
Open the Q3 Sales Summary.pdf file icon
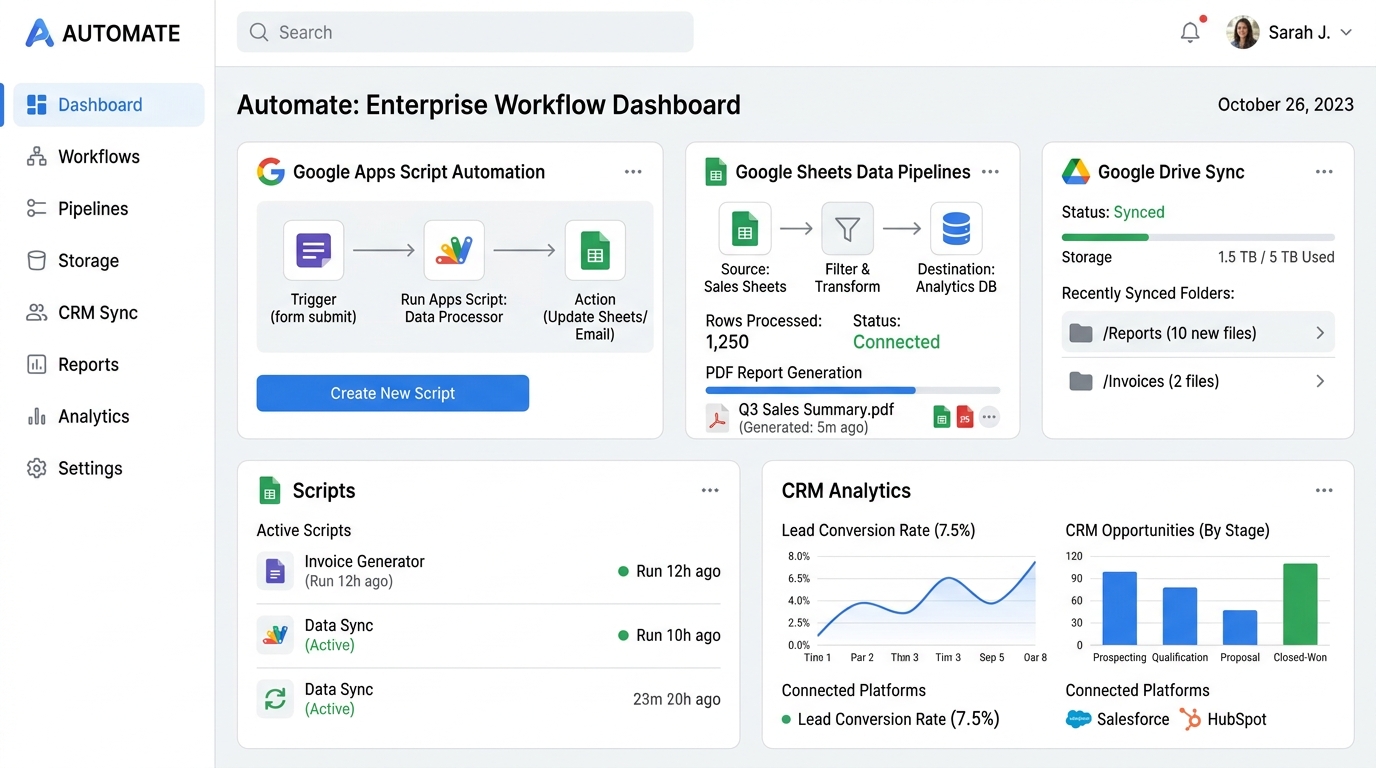coord(718,418)
